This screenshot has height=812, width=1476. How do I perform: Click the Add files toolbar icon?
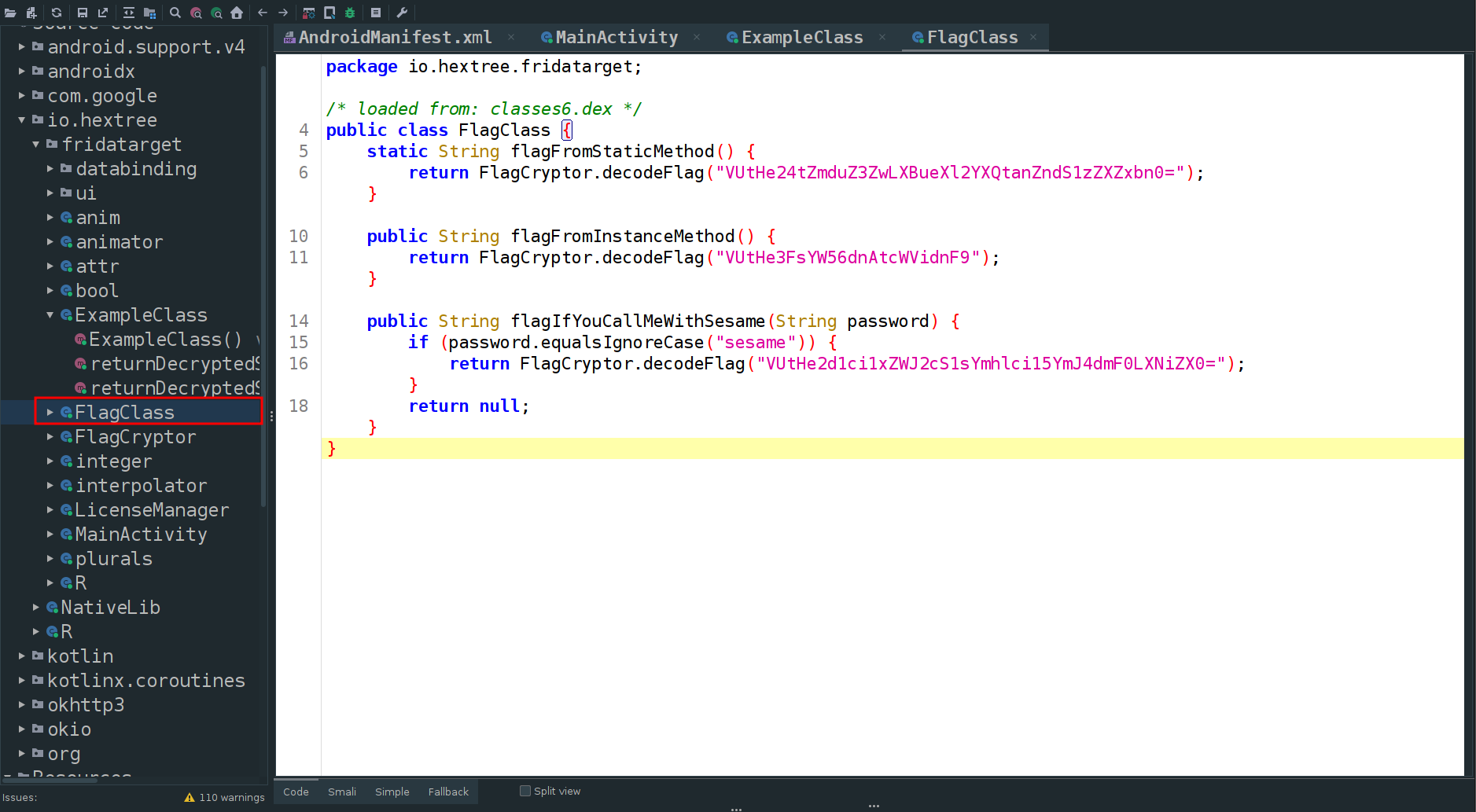31,13
